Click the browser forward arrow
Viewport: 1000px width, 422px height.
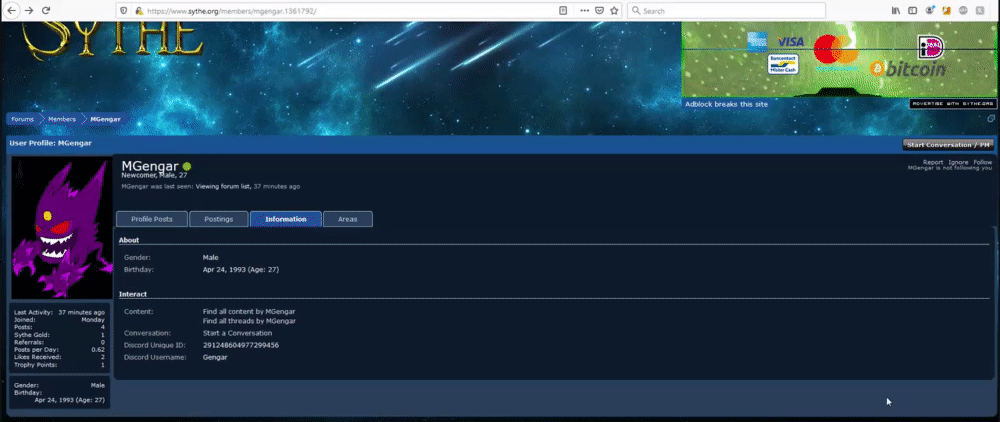[x=29, y=10]
